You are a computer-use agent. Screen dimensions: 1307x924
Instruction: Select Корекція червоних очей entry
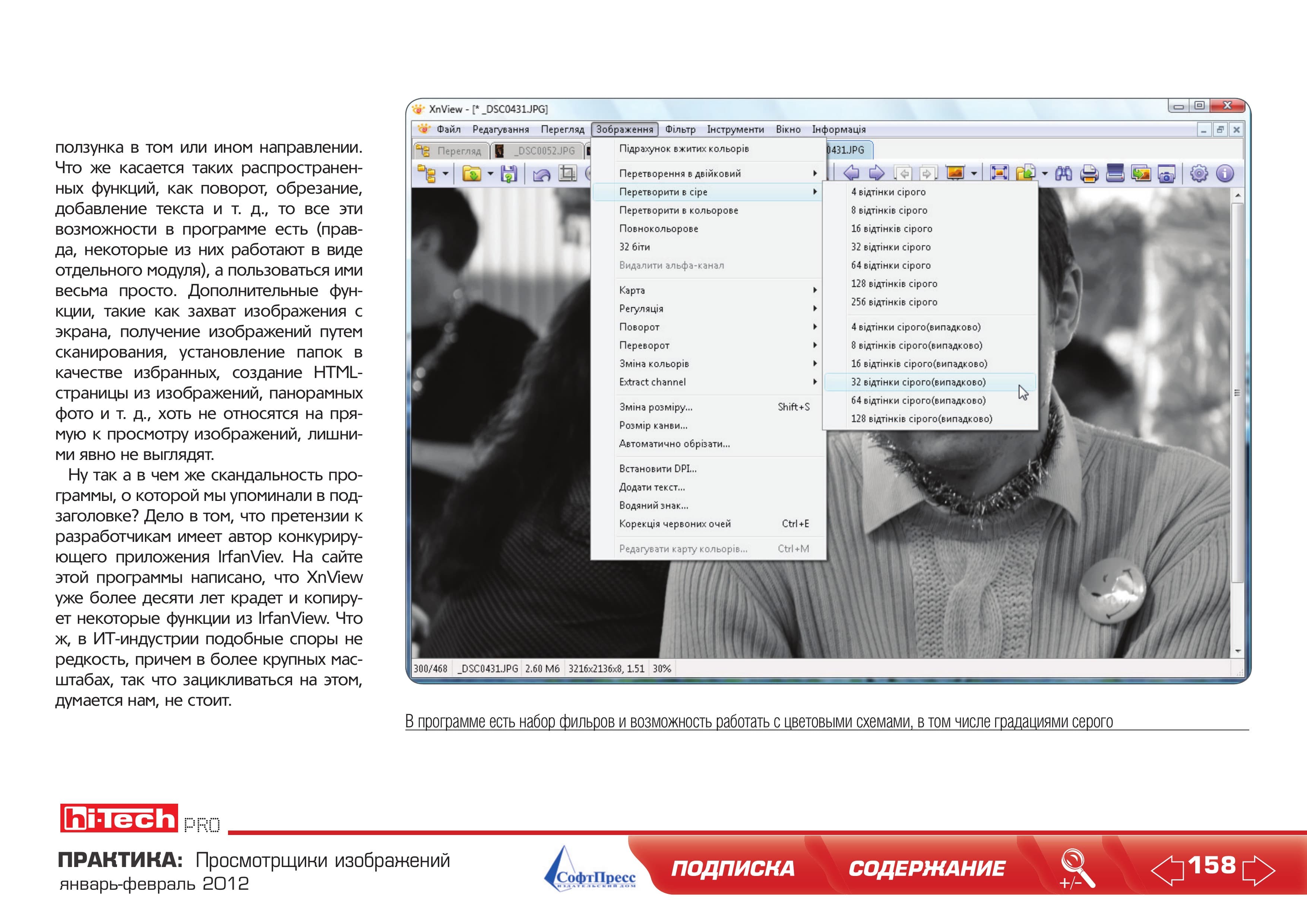[x=709, y=523]
